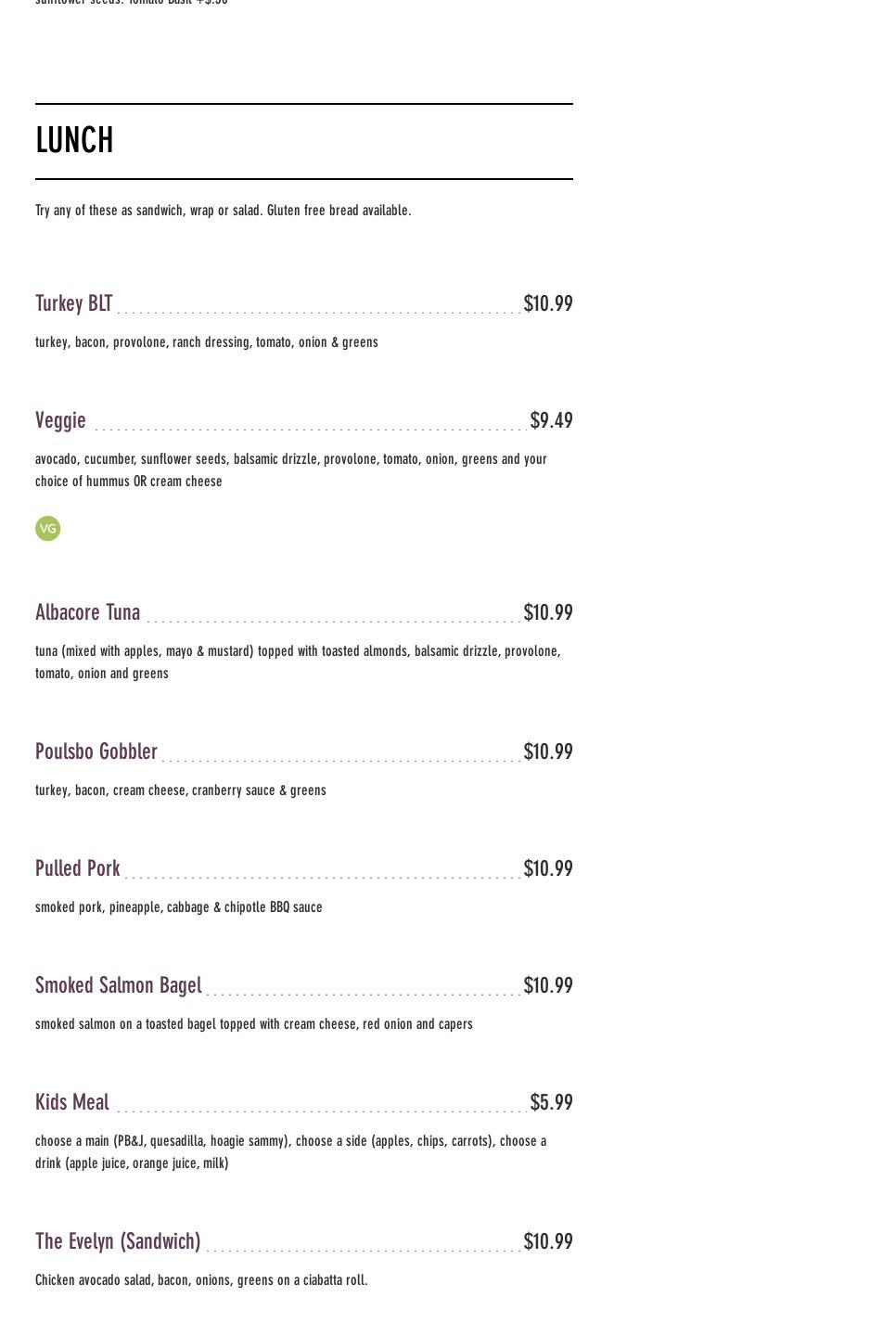The image size is (896, 1336).
Task: Click the Veggie ingredients description
Action: 291,470
